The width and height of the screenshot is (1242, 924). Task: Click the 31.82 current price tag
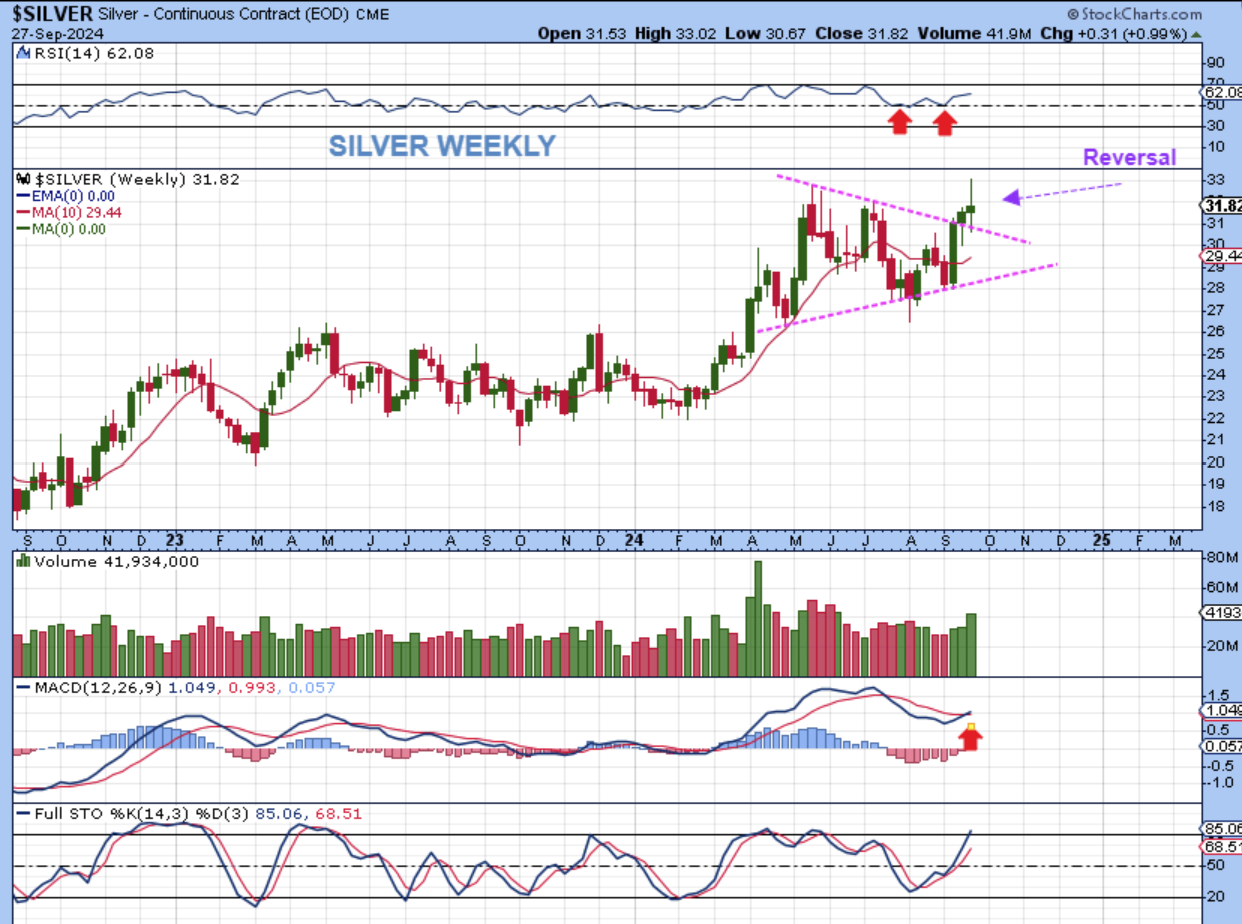click(1222, 206)
